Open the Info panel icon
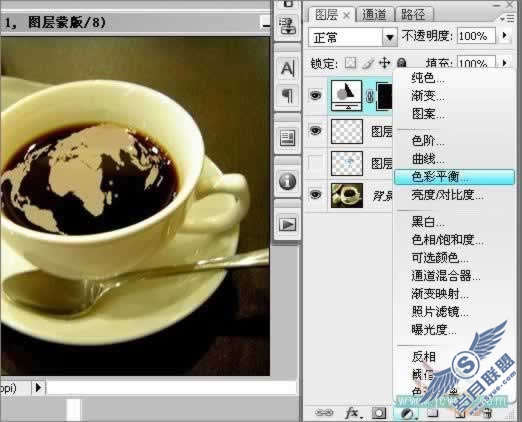This screenshot has width=522, height=422. [x=287, y=181]
